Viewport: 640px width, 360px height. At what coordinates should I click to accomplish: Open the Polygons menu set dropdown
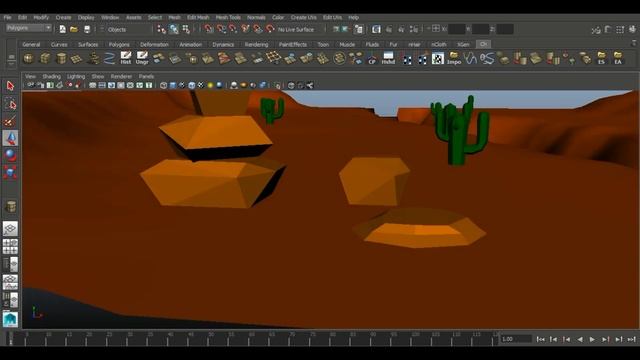click(29, 28)
